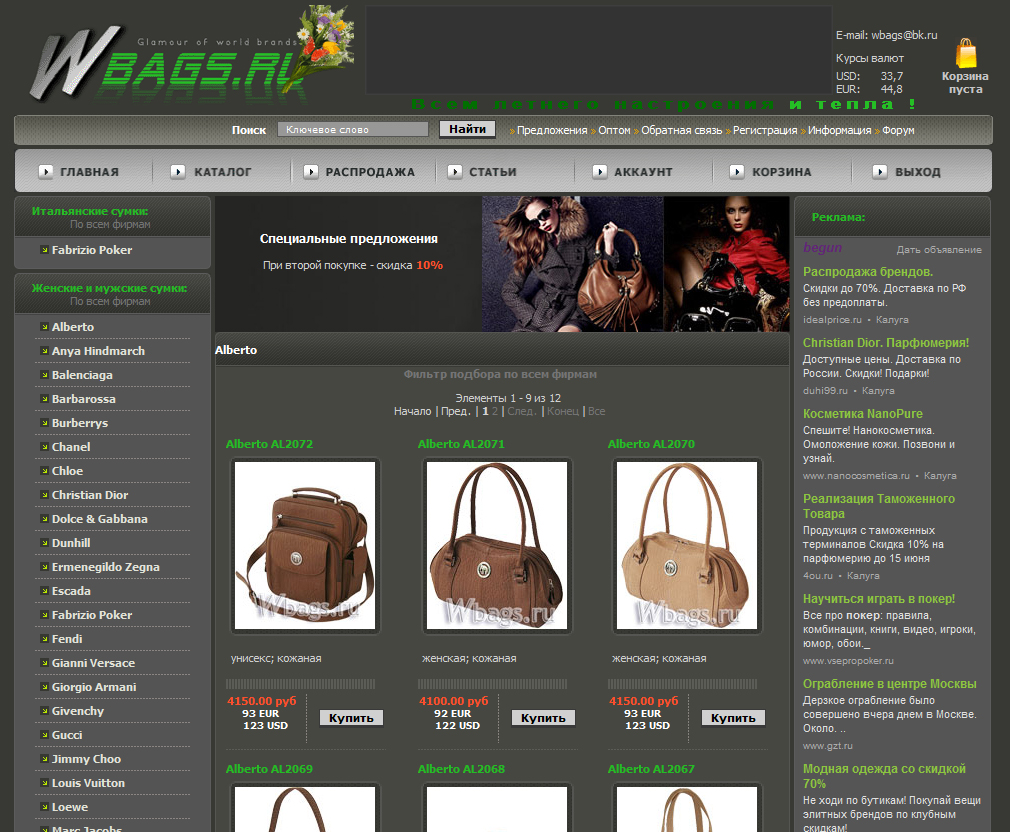Open Alberto AL2071 bag thumbnail
This screenshot has height=832, width=1010.
[x=497, y=545]
